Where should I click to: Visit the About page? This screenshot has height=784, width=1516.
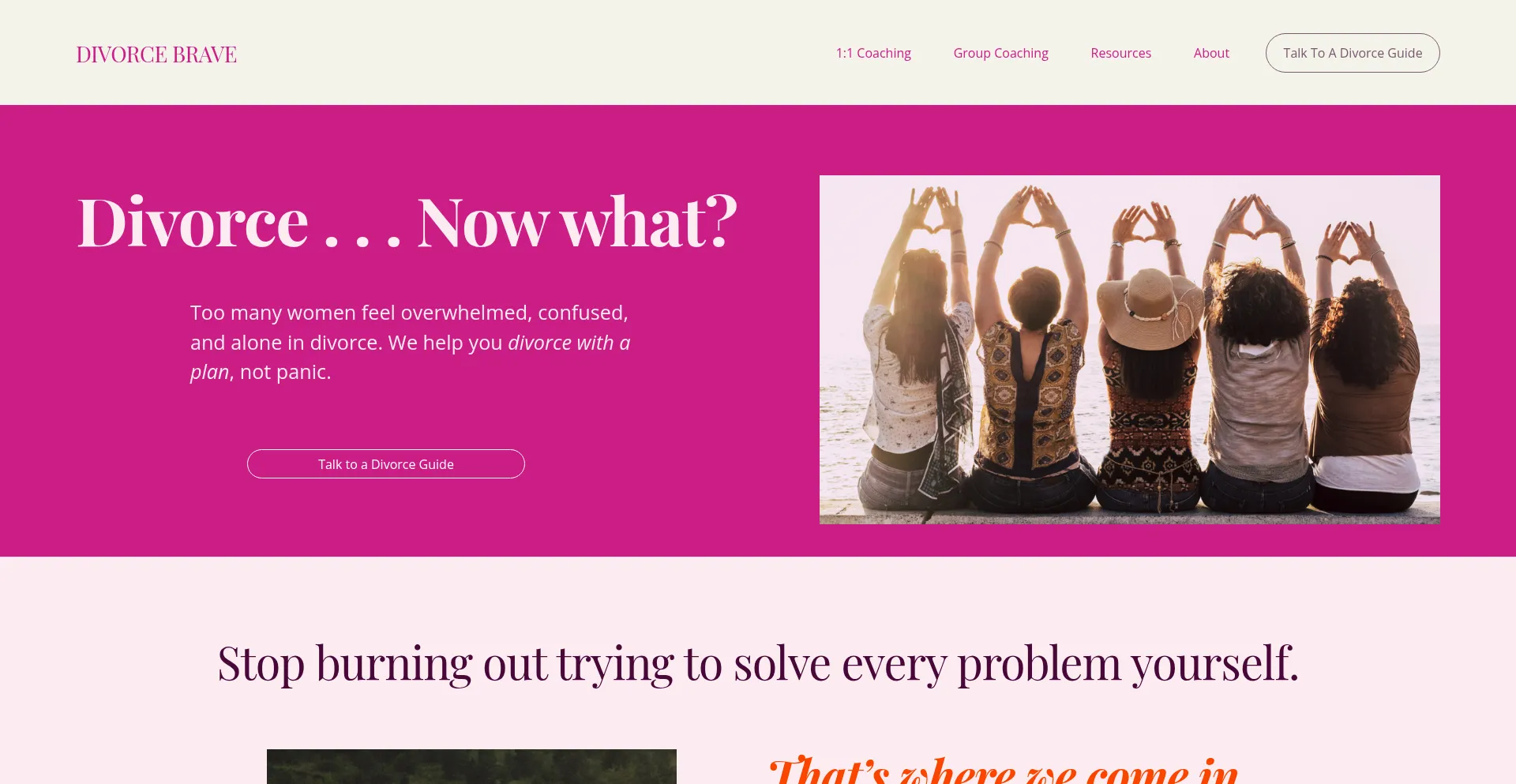click(x=1211, y=53)
